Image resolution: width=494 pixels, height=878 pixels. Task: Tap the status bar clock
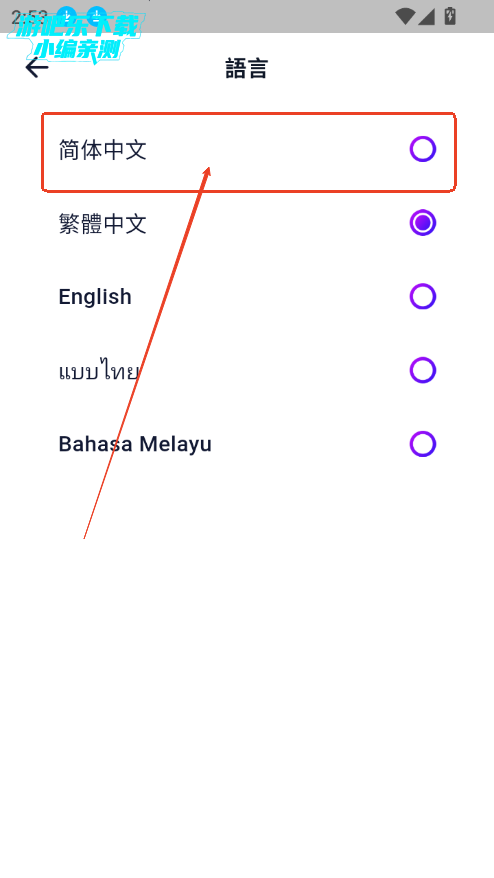point(29,17)
